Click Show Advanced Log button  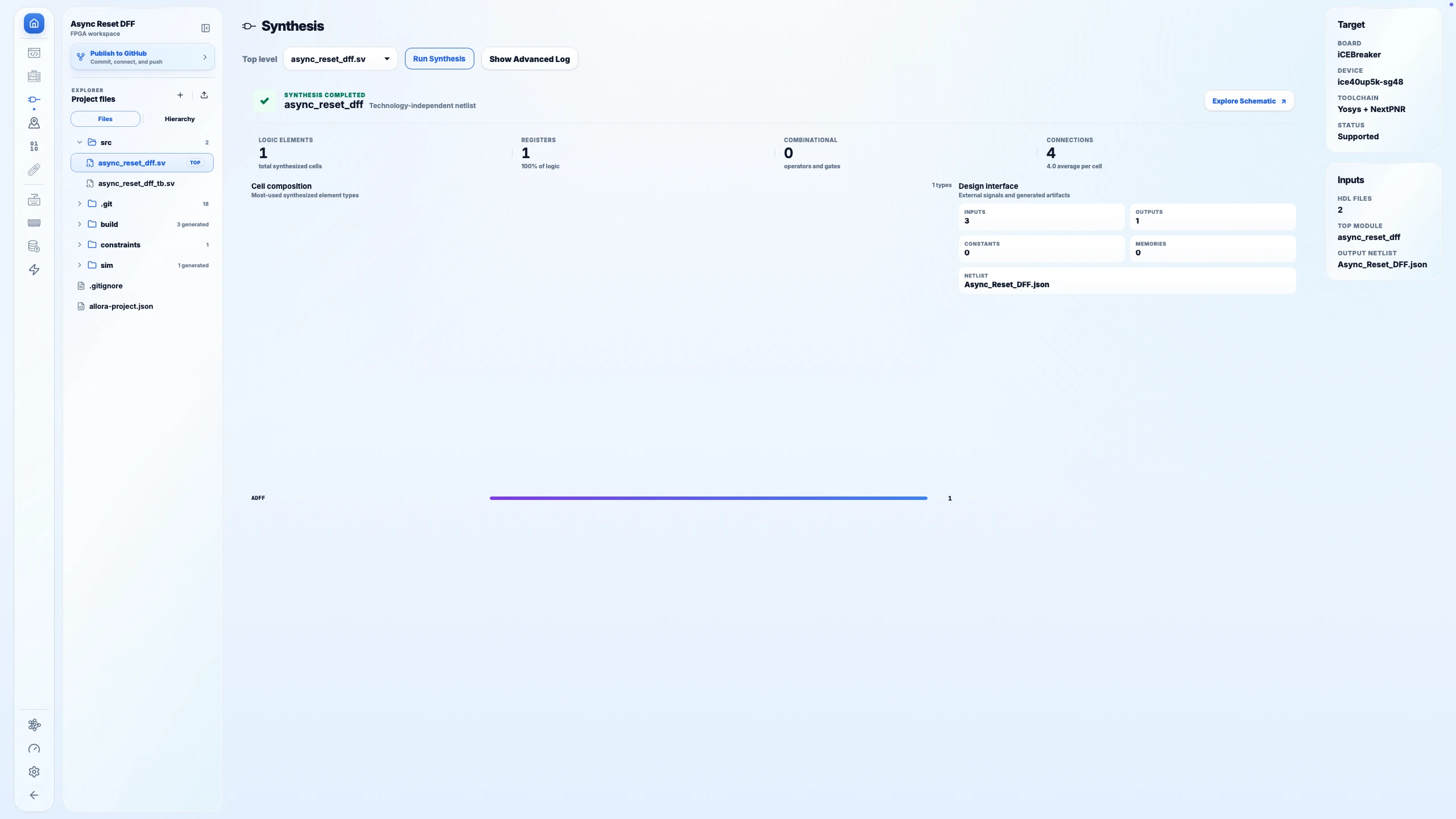[x=530, y=59]
